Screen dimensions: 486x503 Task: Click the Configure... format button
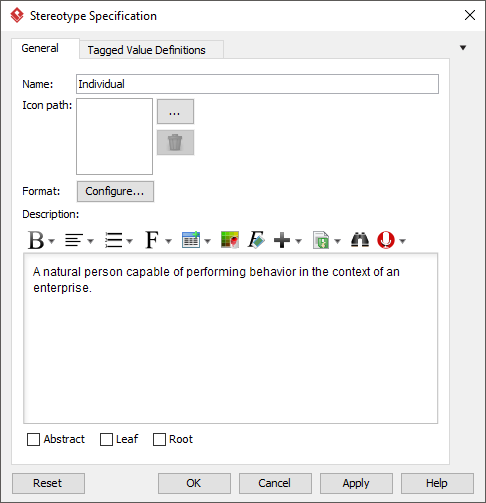[115, 191]
